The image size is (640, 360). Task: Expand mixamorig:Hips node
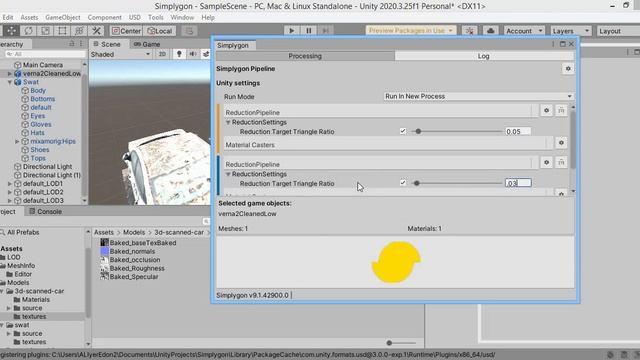(17, 141)
